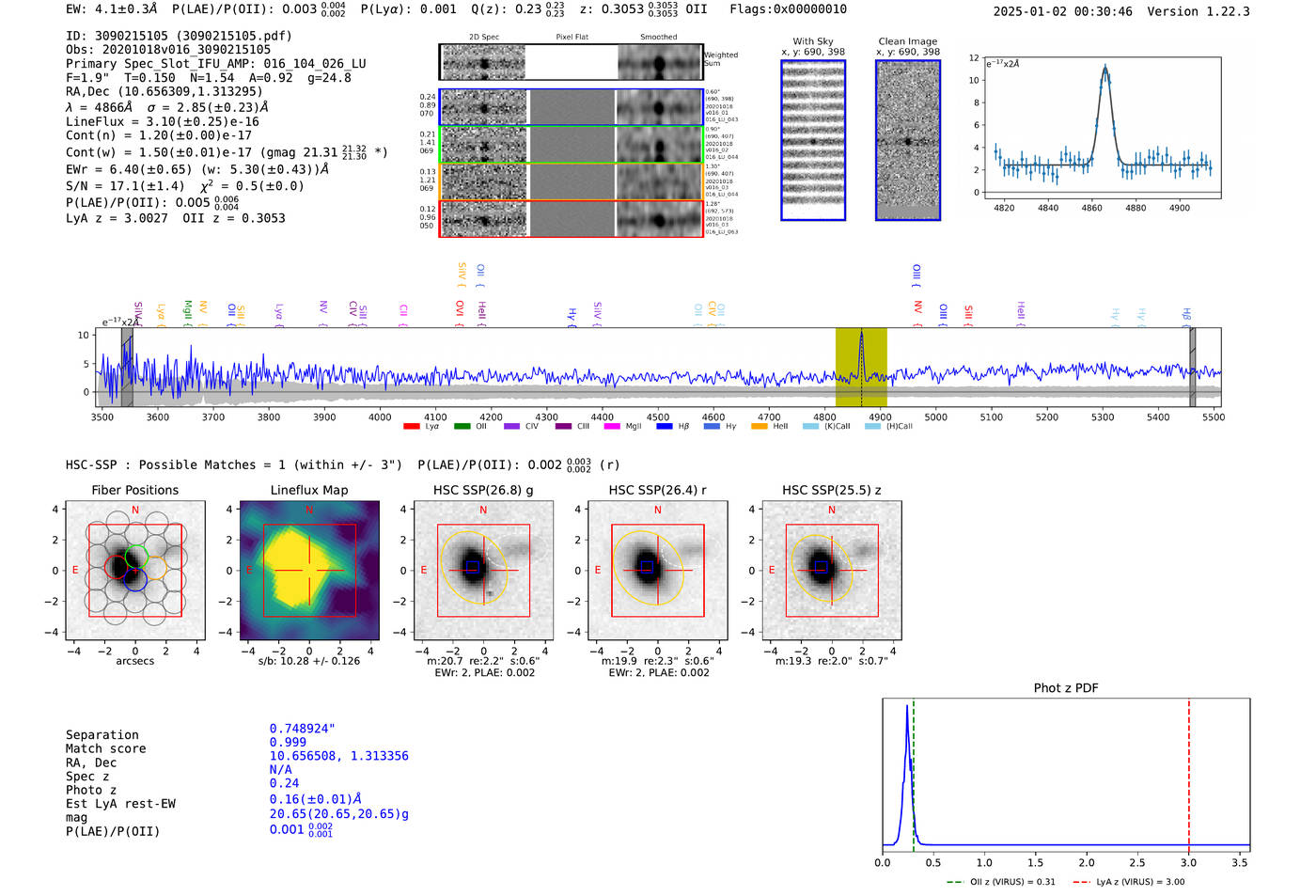Click the Photo z value 0.24
Screen dimensions: 1316x896
click(285, 783)
